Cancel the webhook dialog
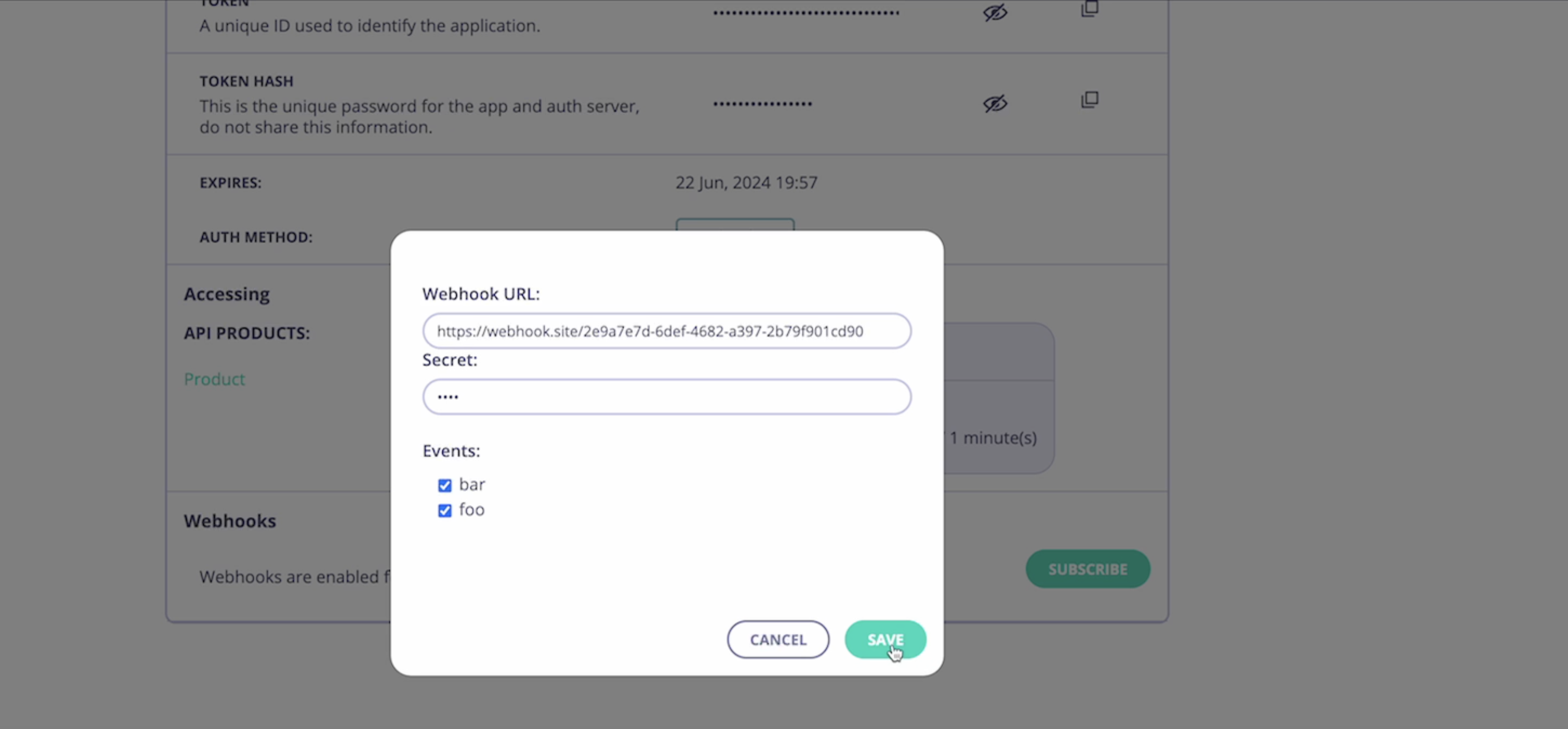 coord(778,639)
